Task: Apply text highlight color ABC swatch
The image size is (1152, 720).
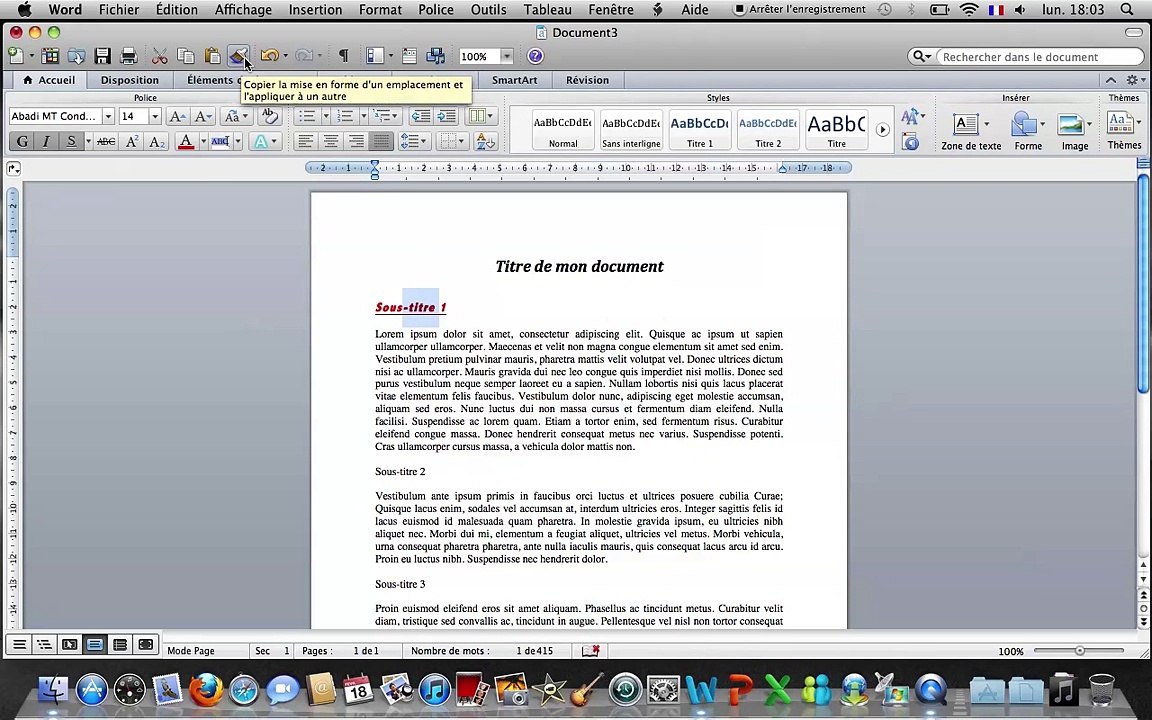Action: tap(220, 141)
